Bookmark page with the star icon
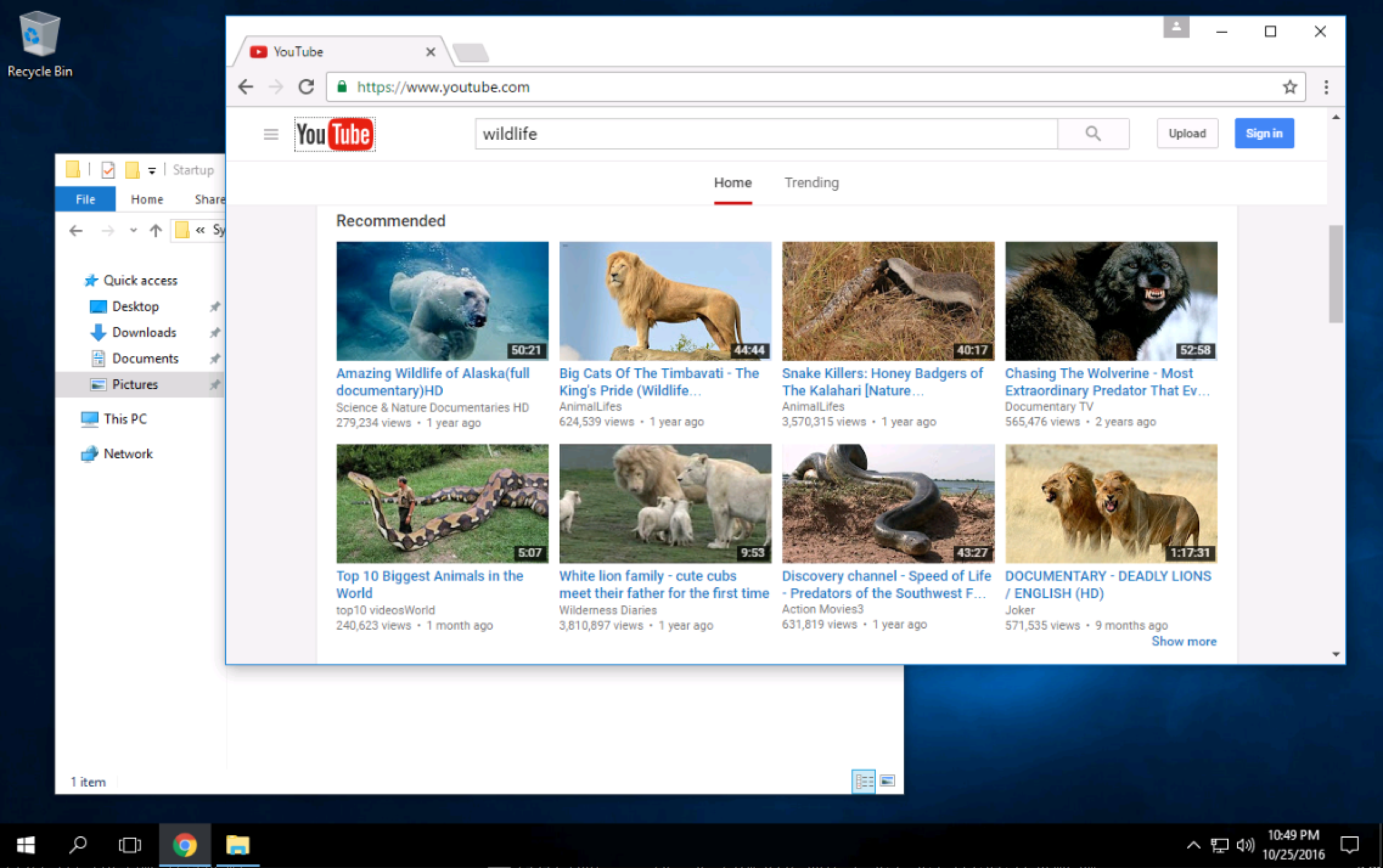Viewport: 1383px width, 868px height. coord(1289,87)
